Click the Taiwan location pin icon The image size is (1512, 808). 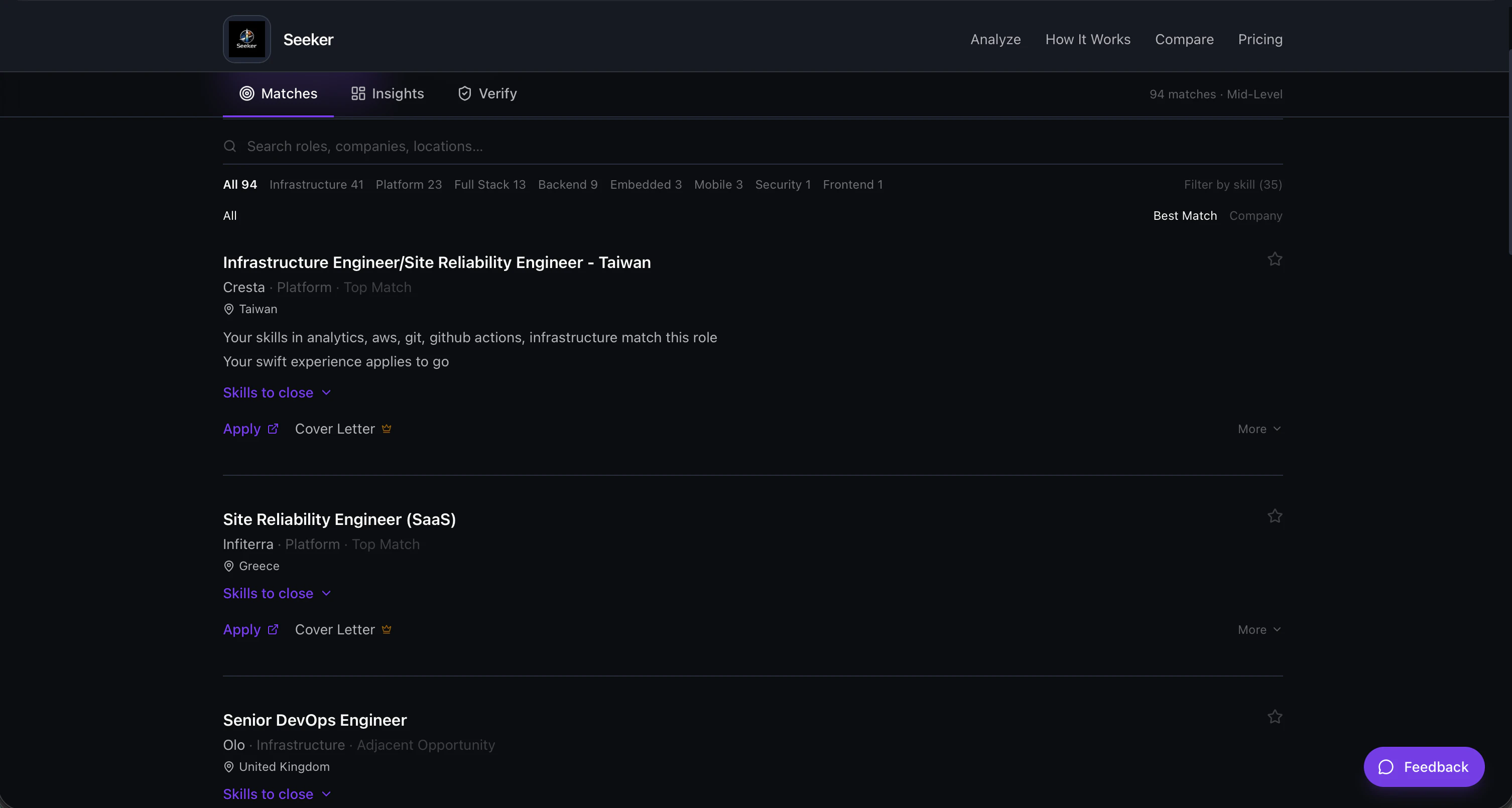coord(229,309)
